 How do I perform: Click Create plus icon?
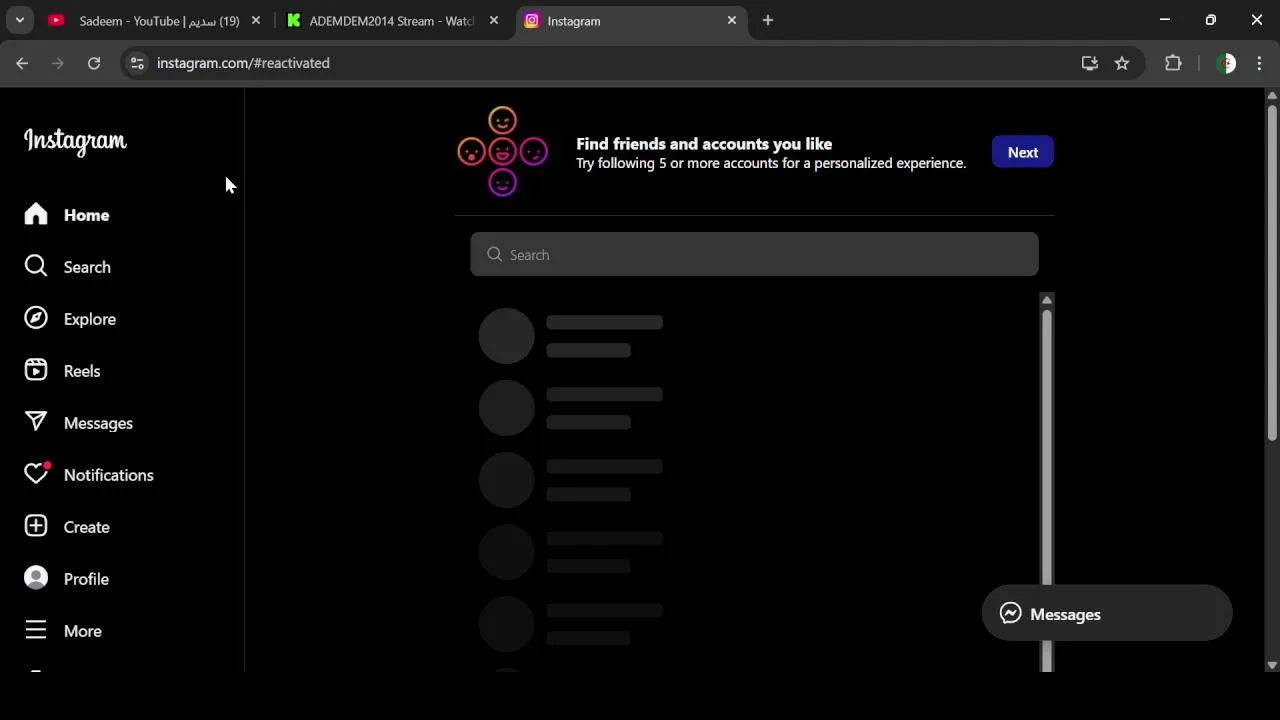[x=36, y=527]
